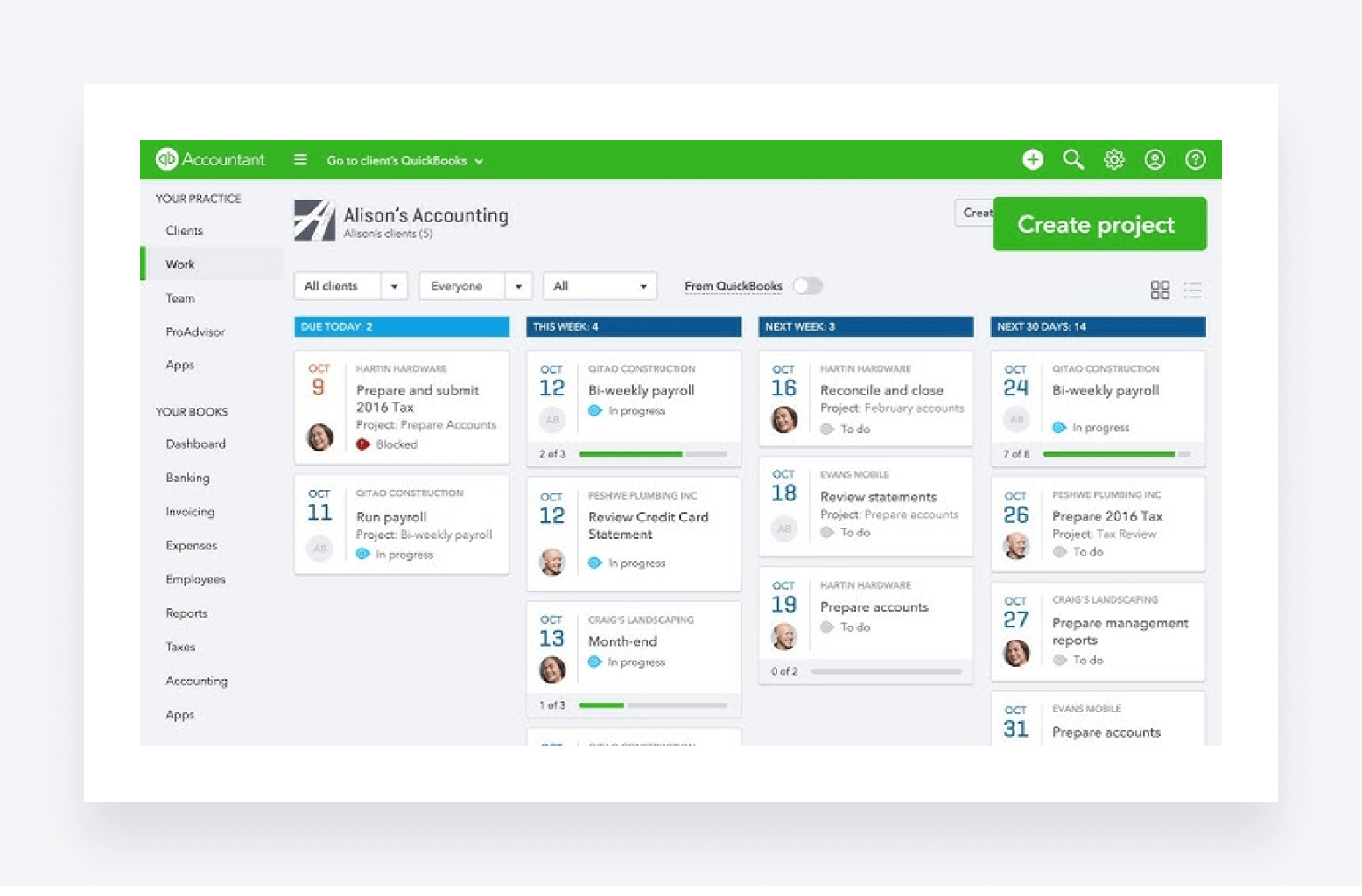1362x896 pixels.
Task: Click avatar on Reconcile and close card
Action: coord(784,419)
